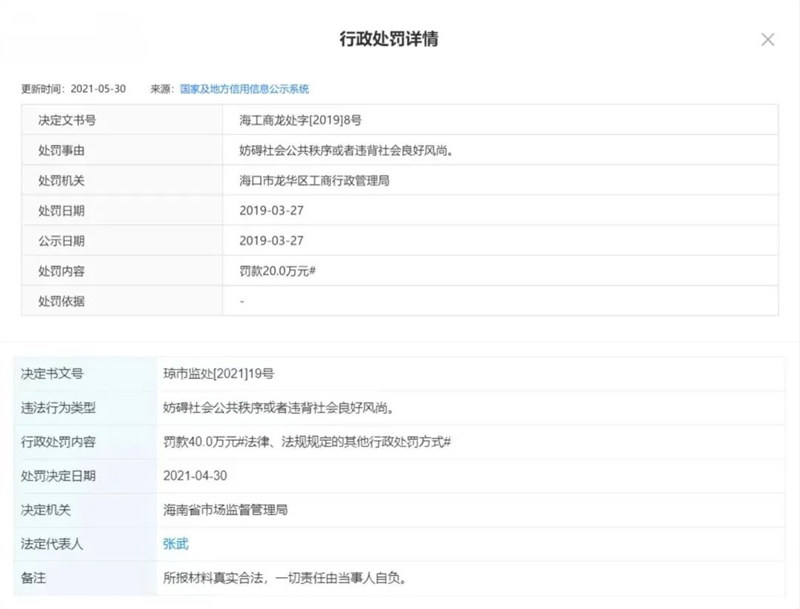Open legal representative 张武 link
The width and height of the screenshot is (800, 609).
pyautogui.click(x=176, y=544)
